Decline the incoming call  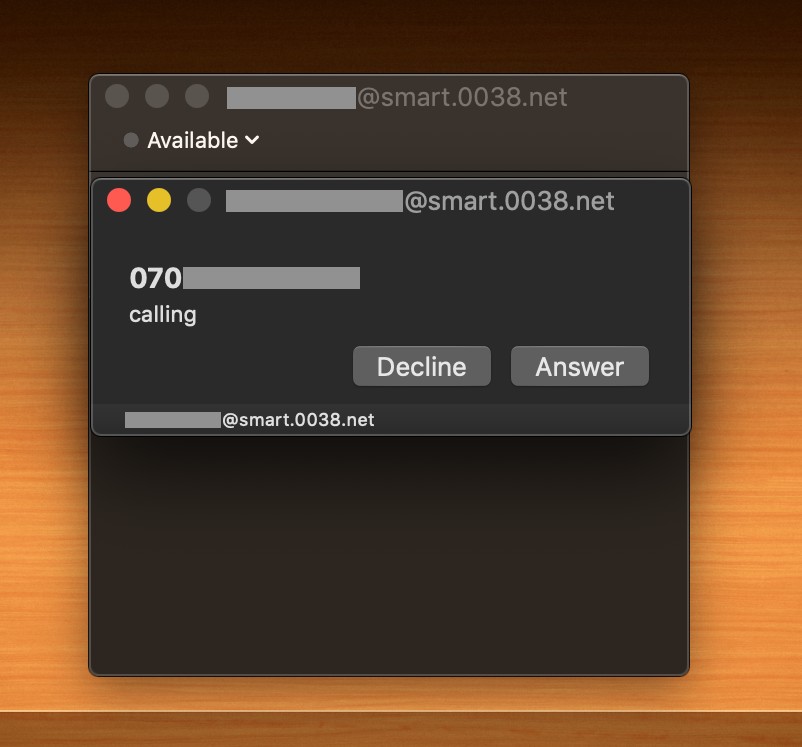(421, 366)
